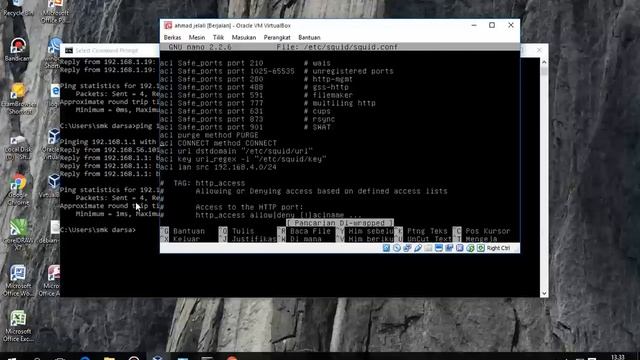Click the VirtualBox icon on the taskbar
640x360 pixels.
pos(158,357)
